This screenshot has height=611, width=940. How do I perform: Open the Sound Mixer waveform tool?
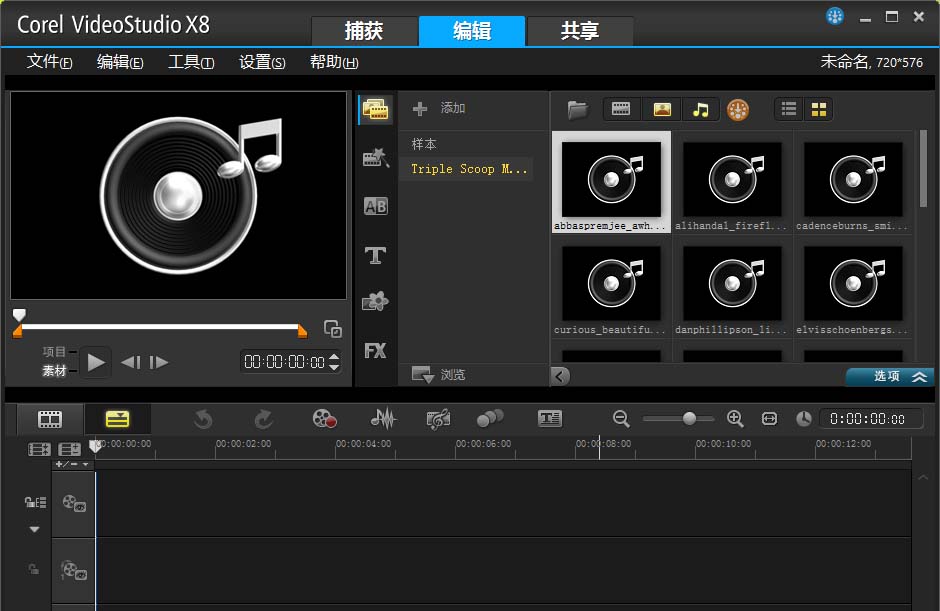click(x=383, y=419)
